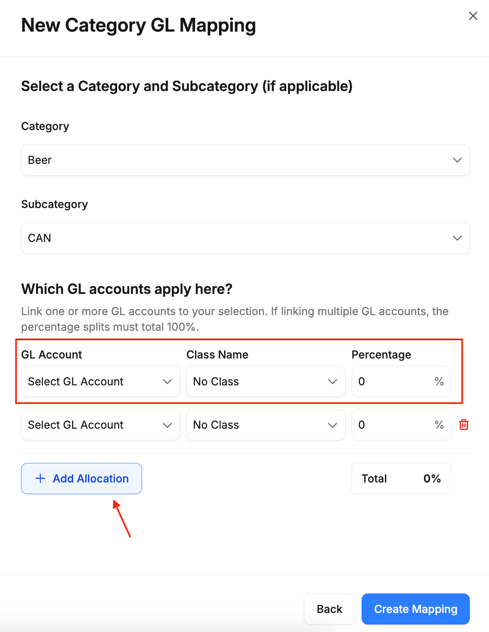Open first row Select GL Account dropdown

pos(100,381)
